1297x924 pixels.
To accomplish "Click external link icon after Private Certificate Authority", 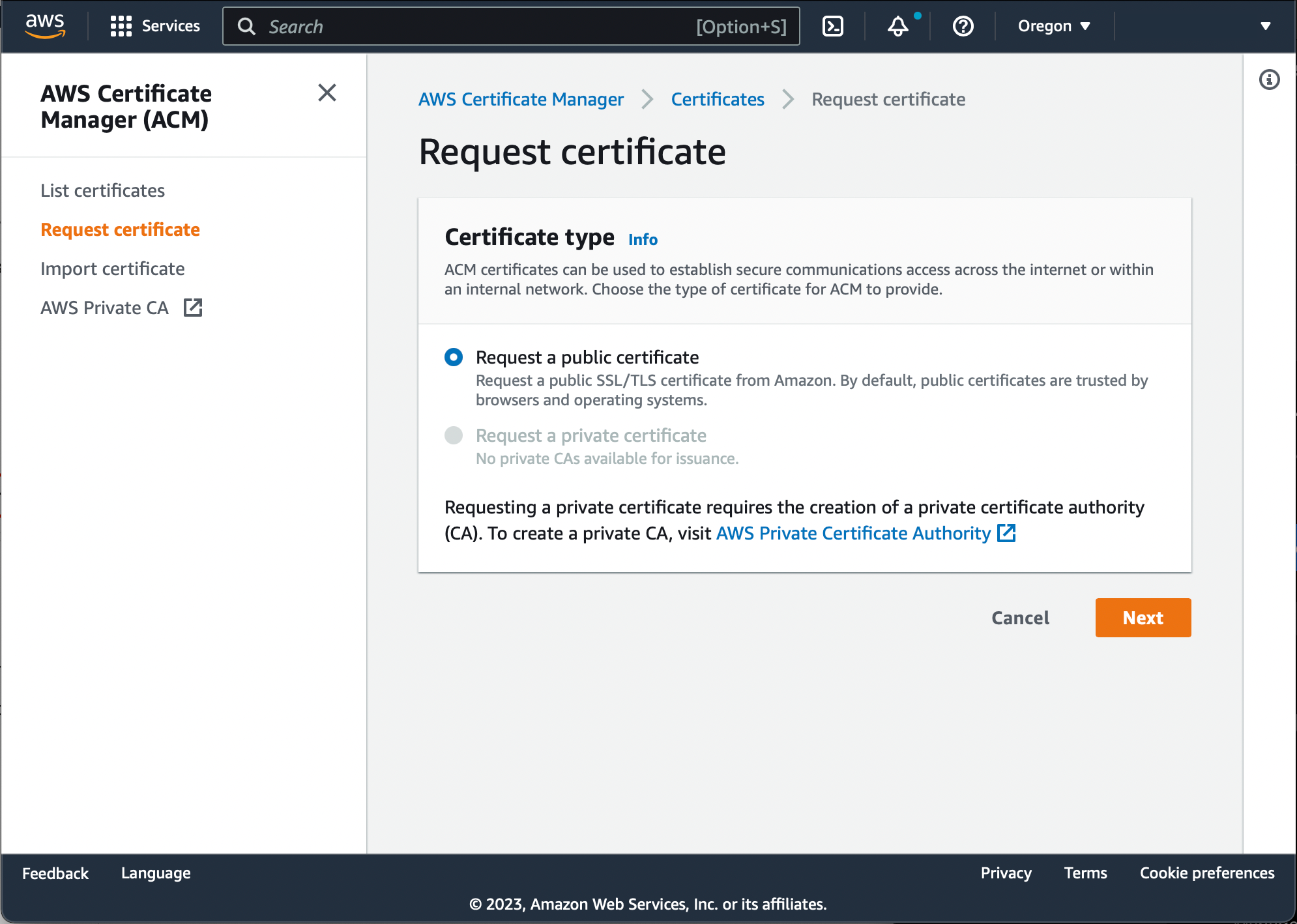I will click(1007, 533).
